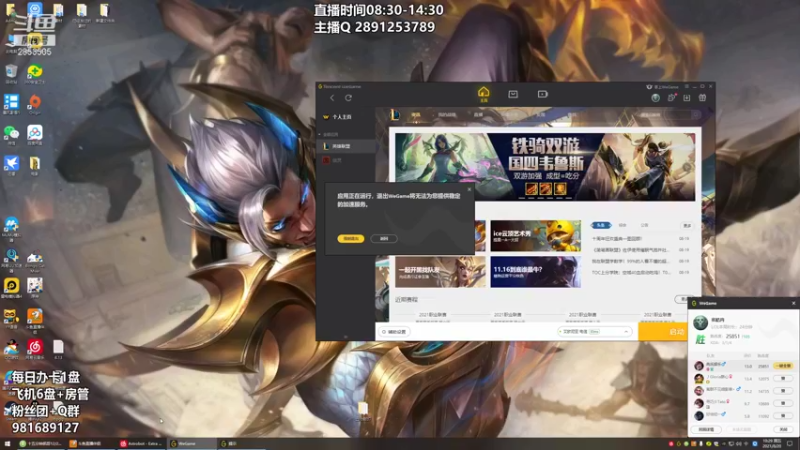Like the player scoring 5.8
The height and width of the screenshot is (450, 800).
tap(783, 416)
